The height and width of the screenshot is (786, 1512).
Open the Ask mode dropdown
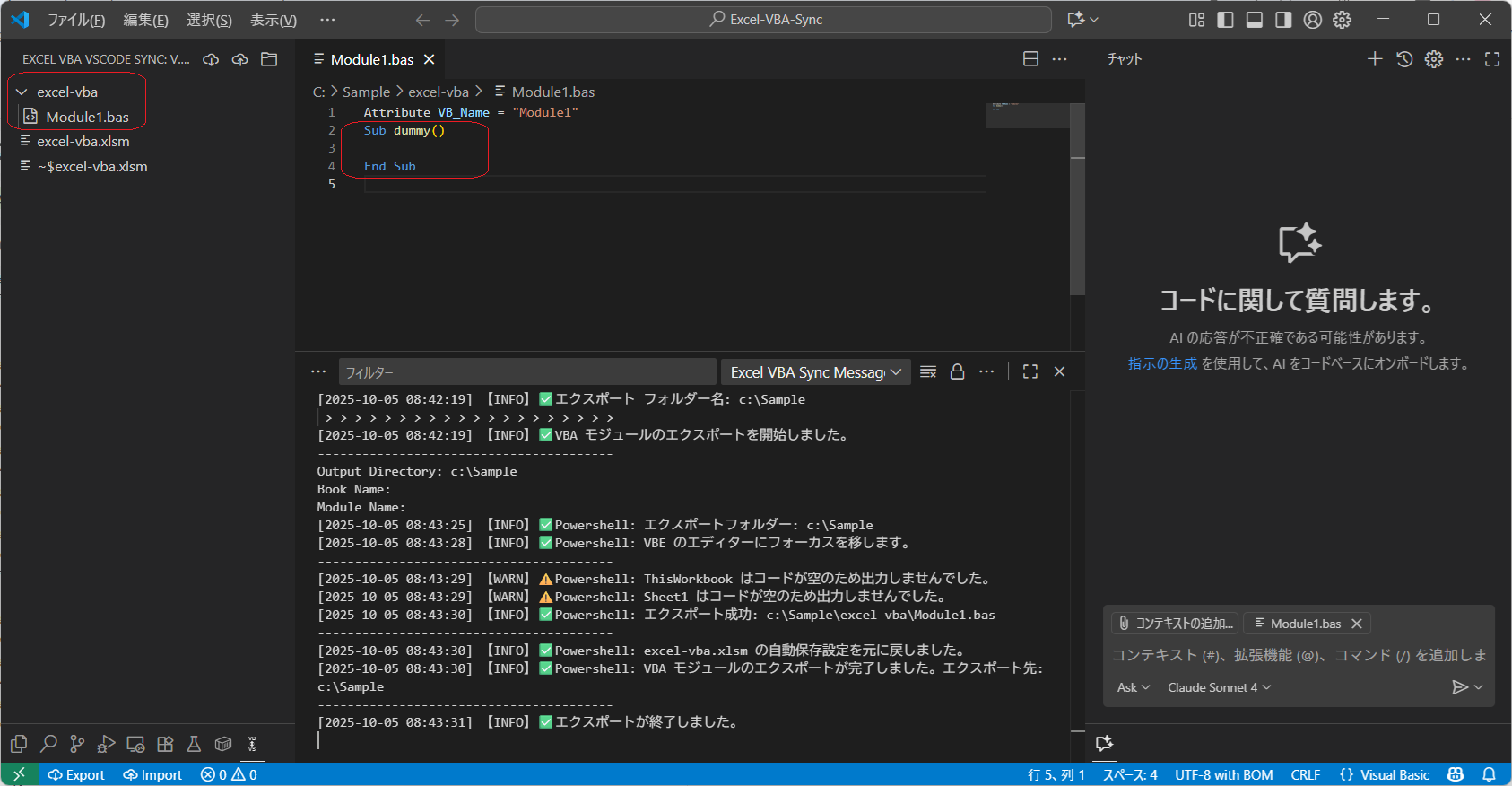[x=1134, y=687]
